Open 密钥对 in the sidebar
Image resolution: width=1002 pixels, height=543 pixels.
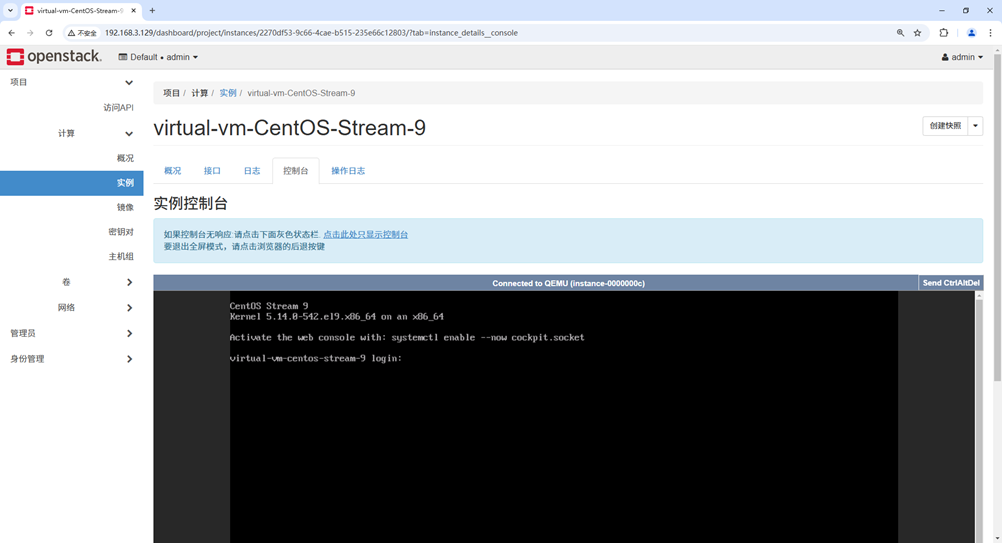click(121, 231)
